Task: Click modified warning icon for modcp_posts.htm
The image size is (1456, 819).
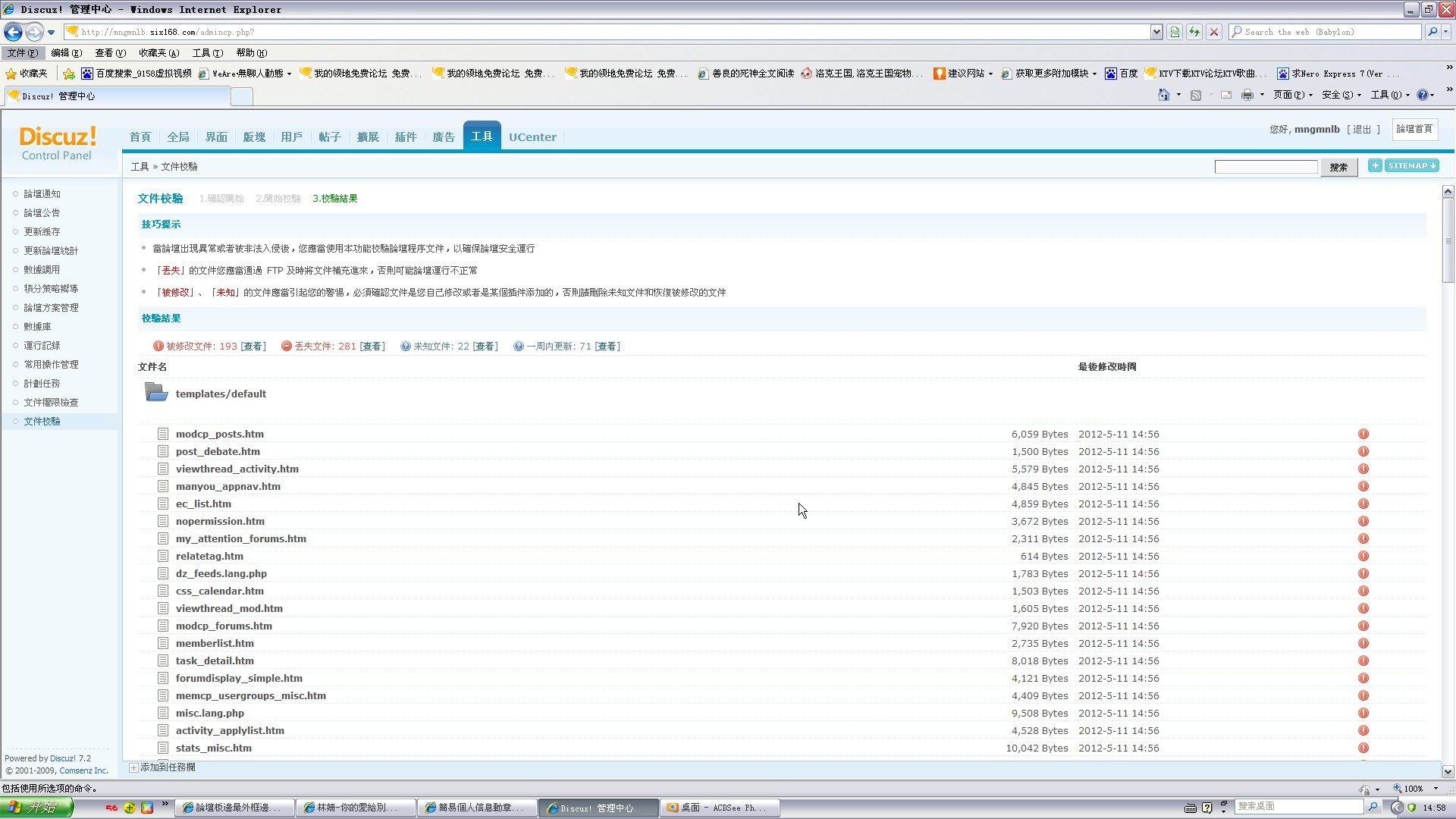Action: coord(1363,434)
